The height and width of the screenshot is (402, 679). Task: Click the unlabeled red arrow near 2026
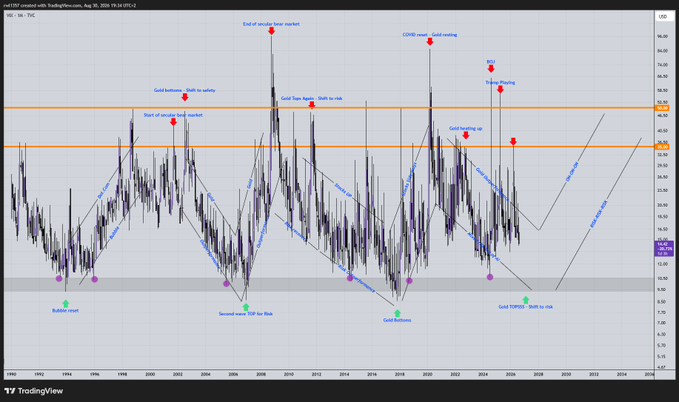(x=513, y=142)
